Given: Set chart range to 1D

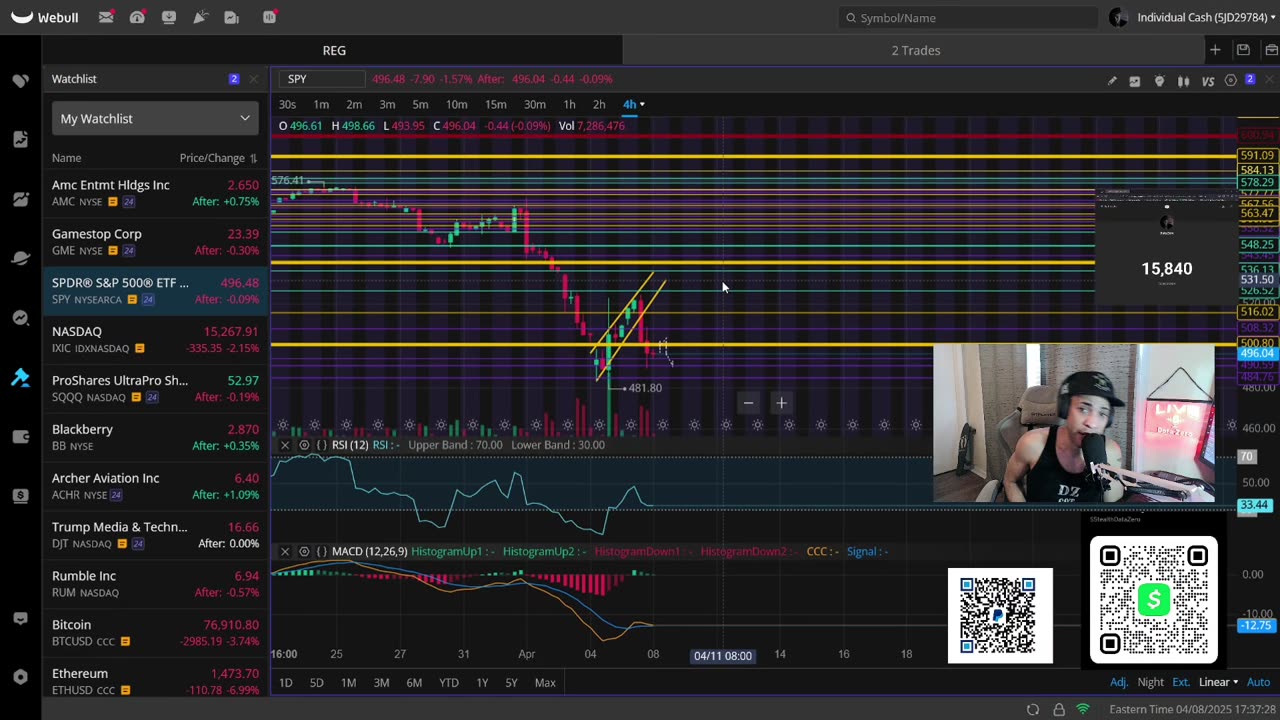Looking at the screenshot, I should (285, 682).
